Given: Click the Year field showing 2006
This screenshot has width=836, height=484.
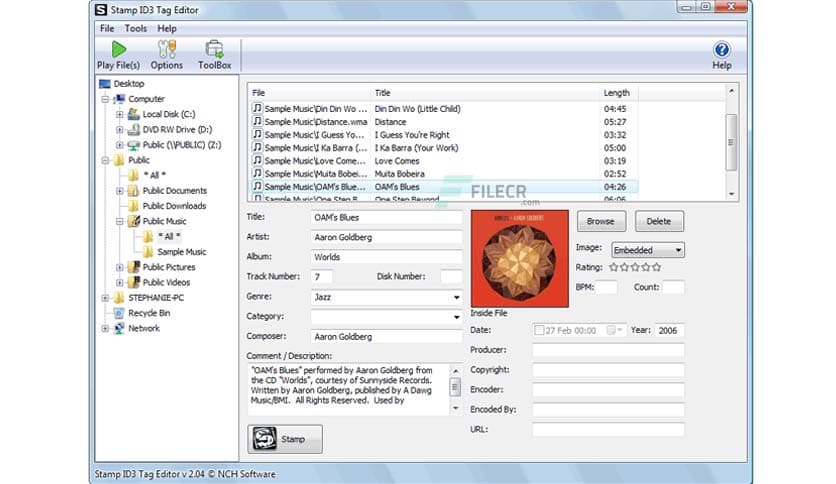Looking at the screenshot, I should point(669,330).
